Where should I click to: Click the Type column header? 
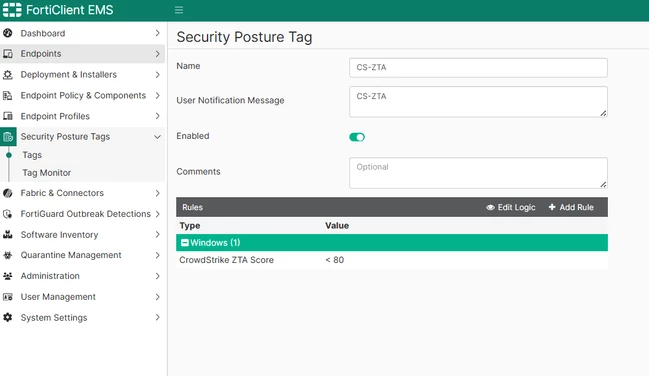pyautogui.click(x=190, y=226)
